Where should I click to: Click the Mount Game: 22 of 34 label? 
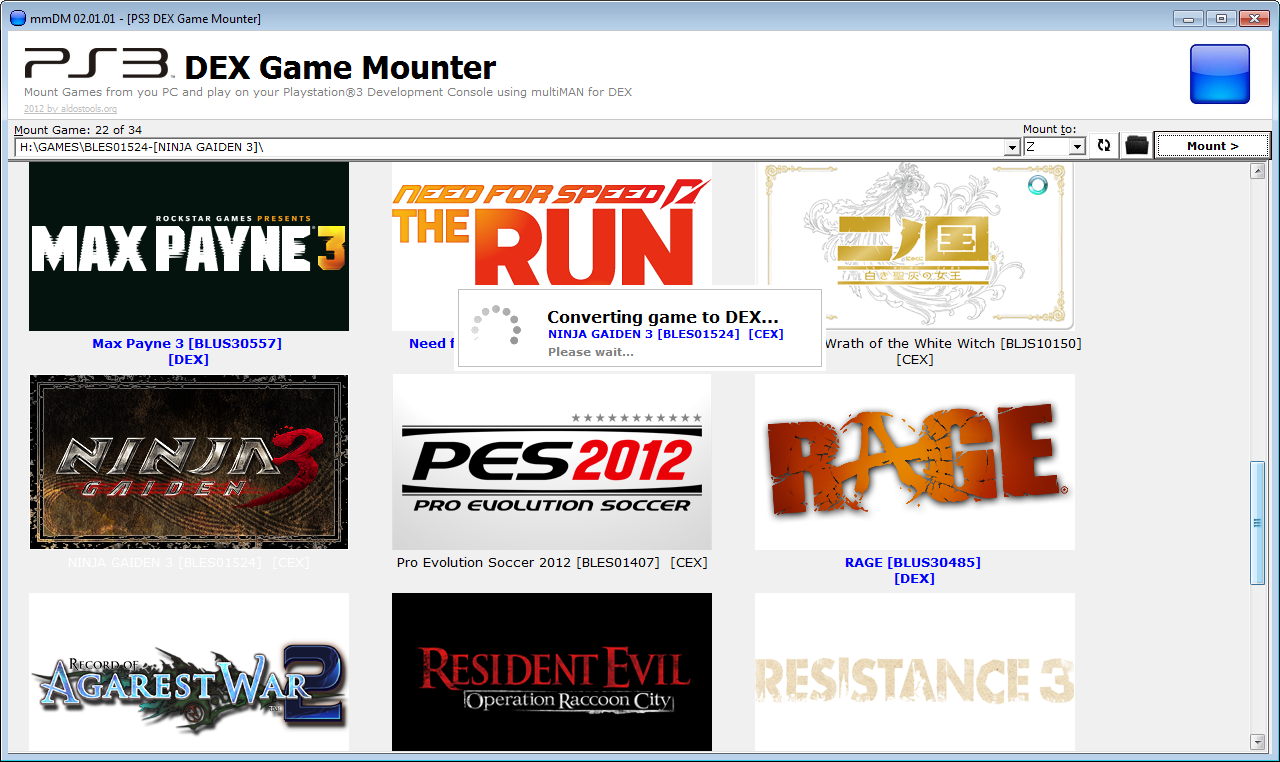[78, 130]
